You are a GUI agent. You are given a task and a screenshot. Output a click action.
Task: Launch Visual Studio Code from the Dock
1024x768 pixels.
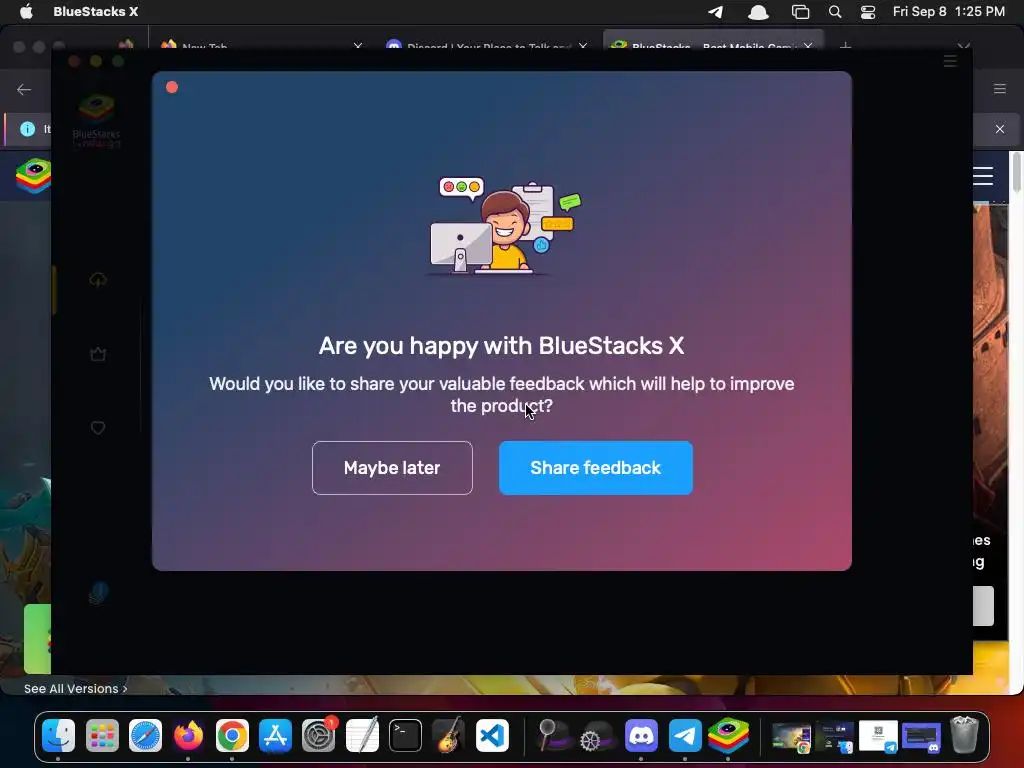pyautogui.click(x=492, y=736)
